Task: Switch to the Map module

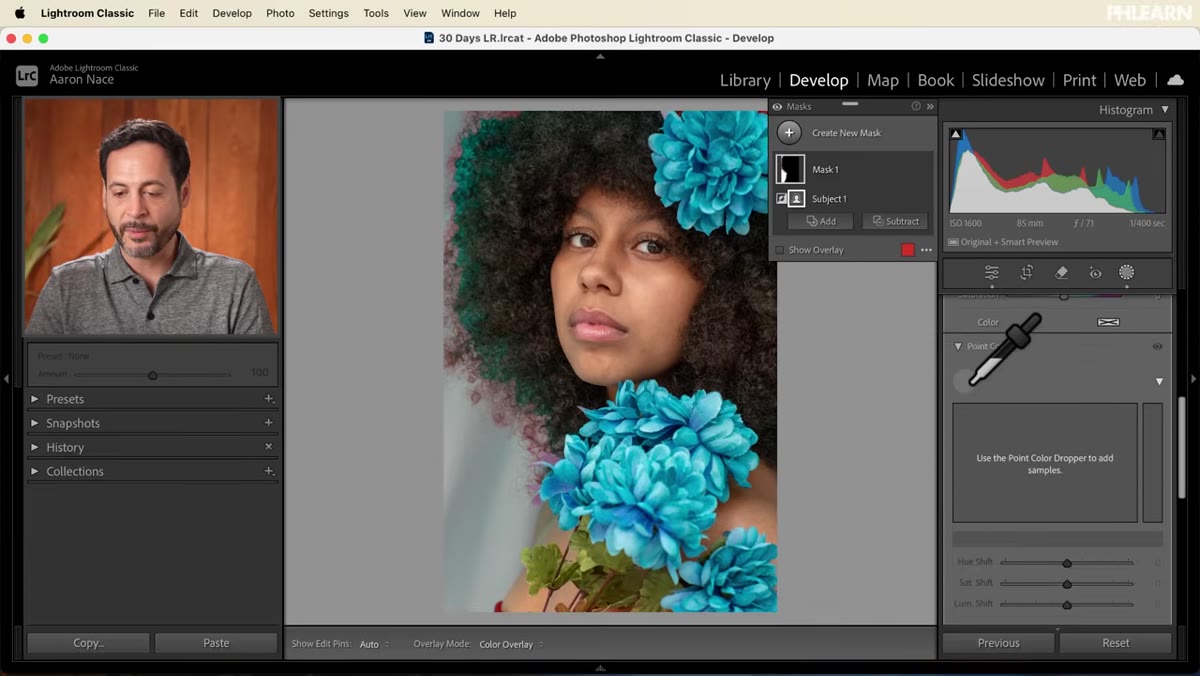Action: (x=883, y=80)
